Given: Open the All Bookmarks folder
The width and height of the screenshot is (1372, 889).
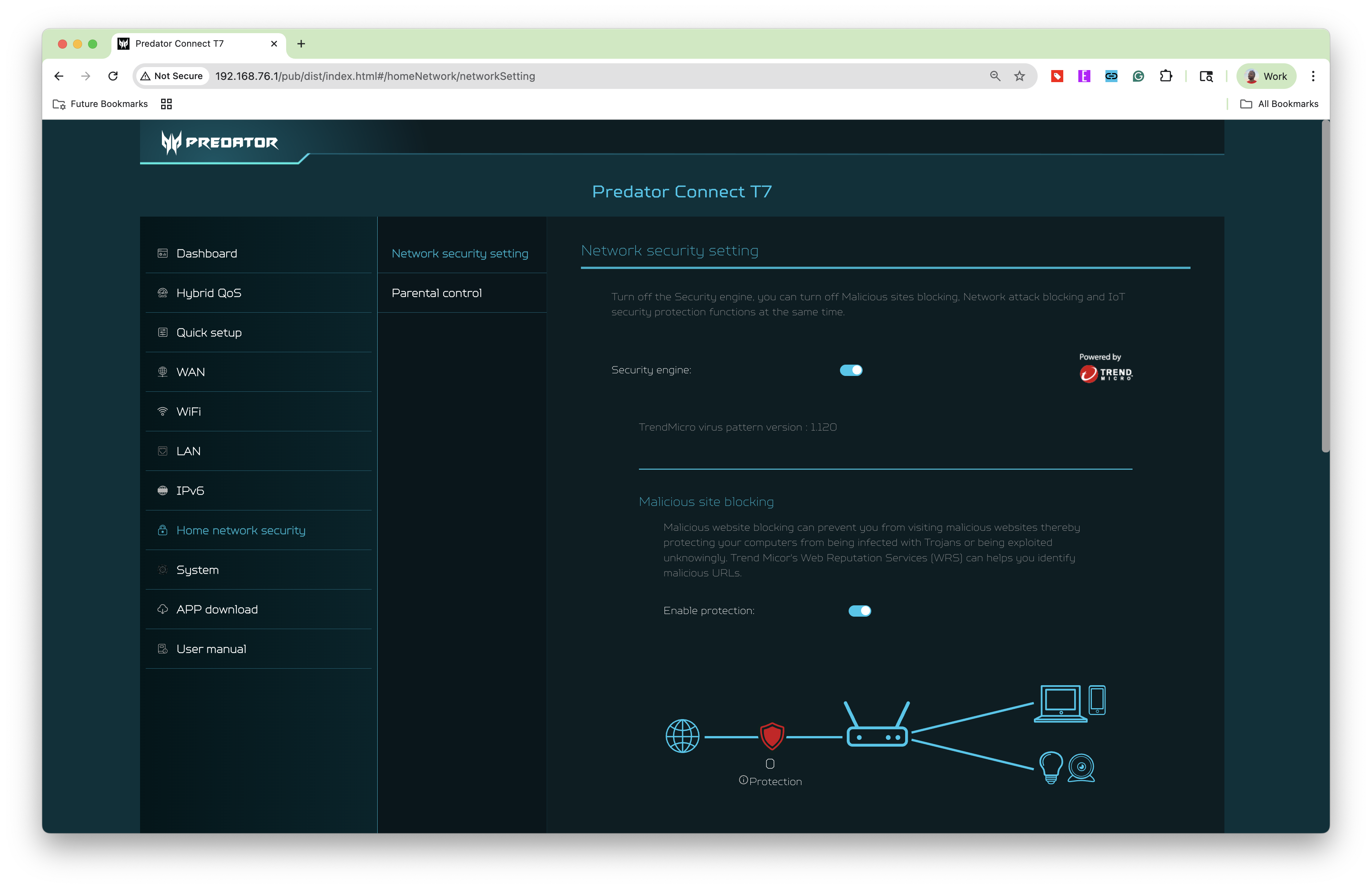Looking at the screenshot, I should pyautogui.click(x=1279, y=104).
